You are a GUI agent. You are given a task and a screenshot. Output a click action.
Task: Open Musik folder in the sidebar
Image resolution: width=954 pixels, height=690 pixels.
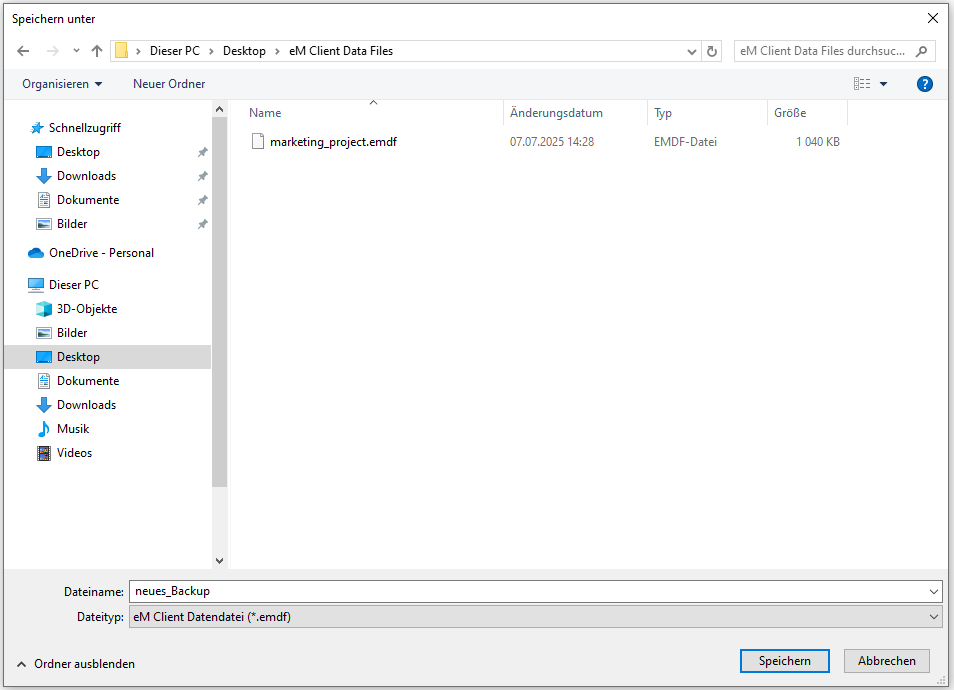pyautogui.click(x=73, y=429)
